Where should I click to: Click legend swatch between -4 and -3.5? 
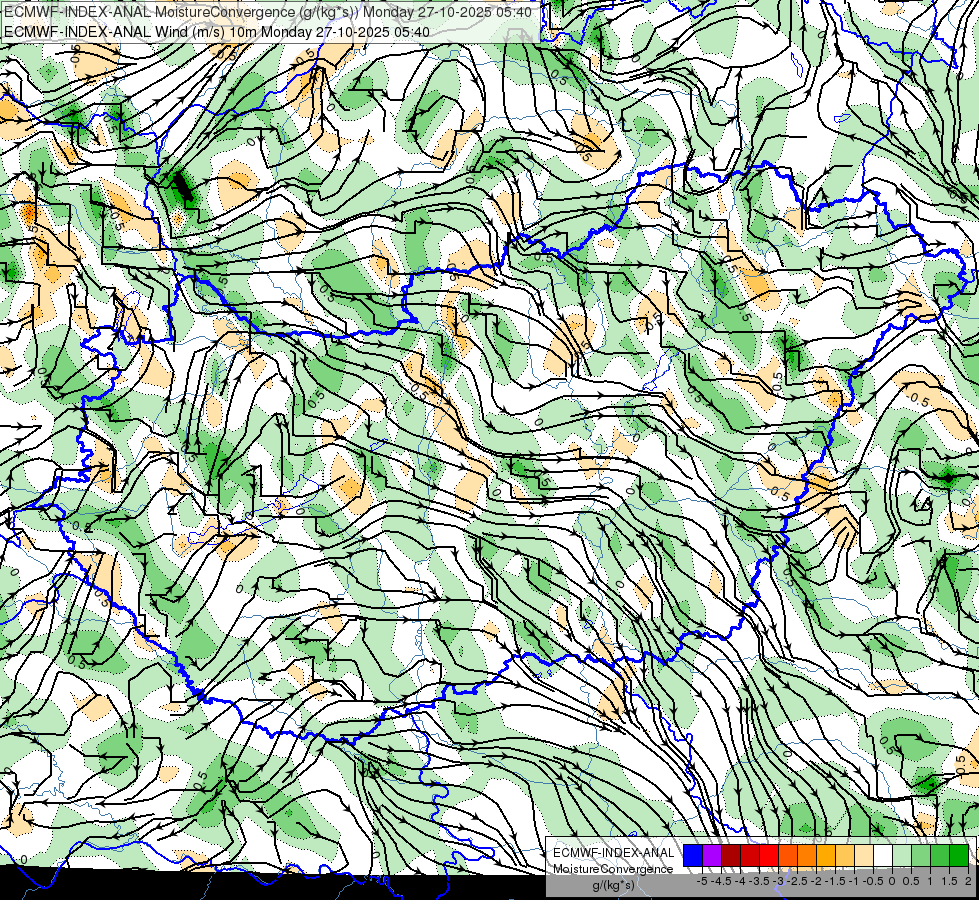(750, 855)
